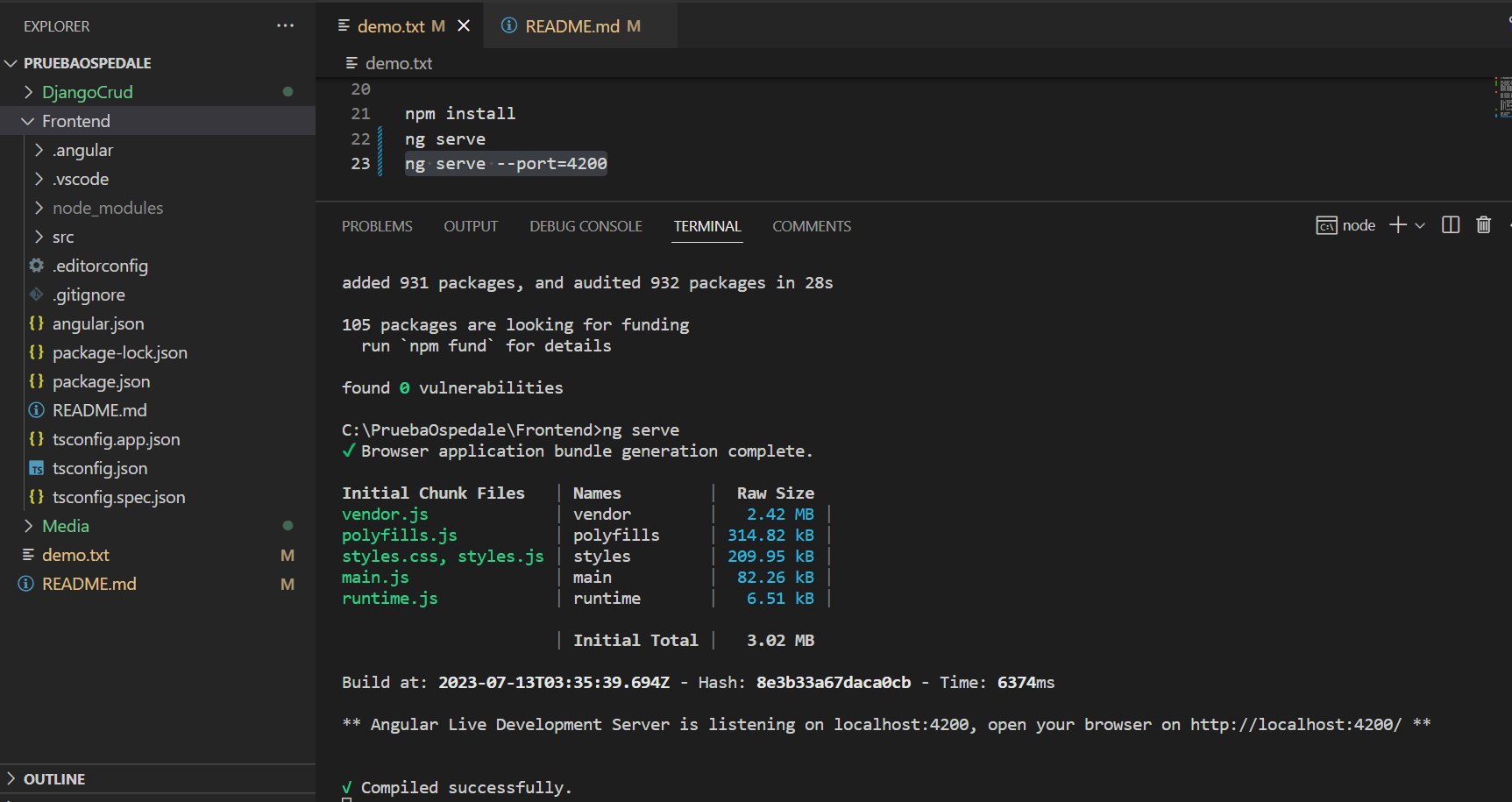
Task: Expand the node_modules folder
Action: pyautogui.click(x=39, y=208)
